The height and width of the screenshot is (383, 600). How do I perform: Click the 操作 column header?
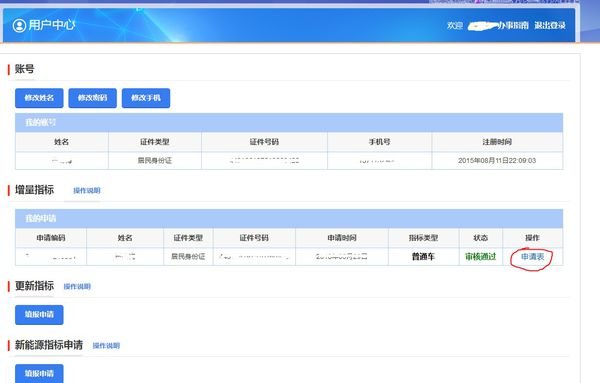tap(532, 238)
